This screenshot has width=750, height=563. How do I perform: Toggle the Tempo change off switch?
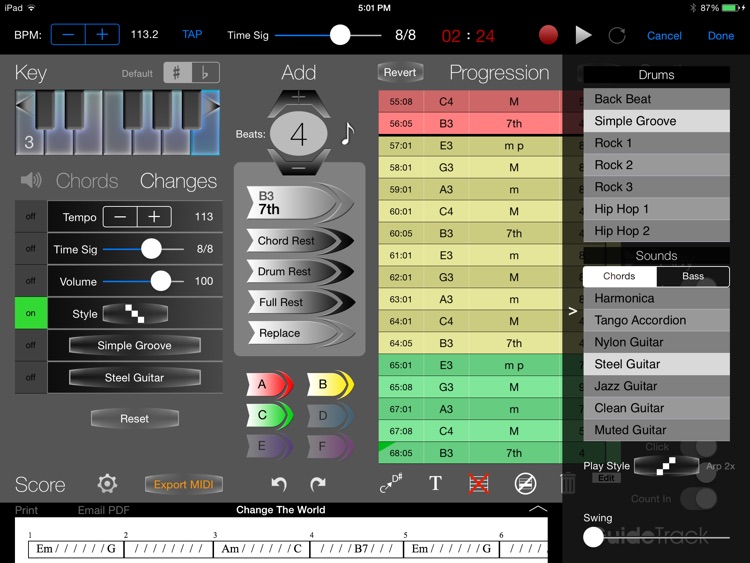point(31,216)
